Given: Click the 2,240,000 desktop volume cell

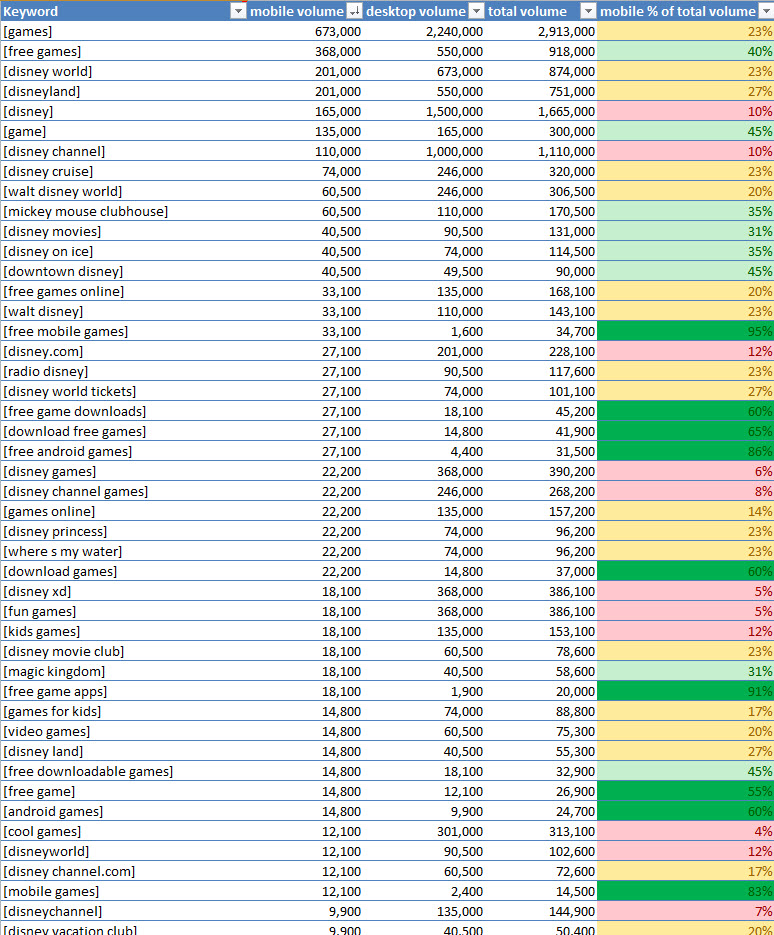Looking at the screenshot, I should [424, 32].
